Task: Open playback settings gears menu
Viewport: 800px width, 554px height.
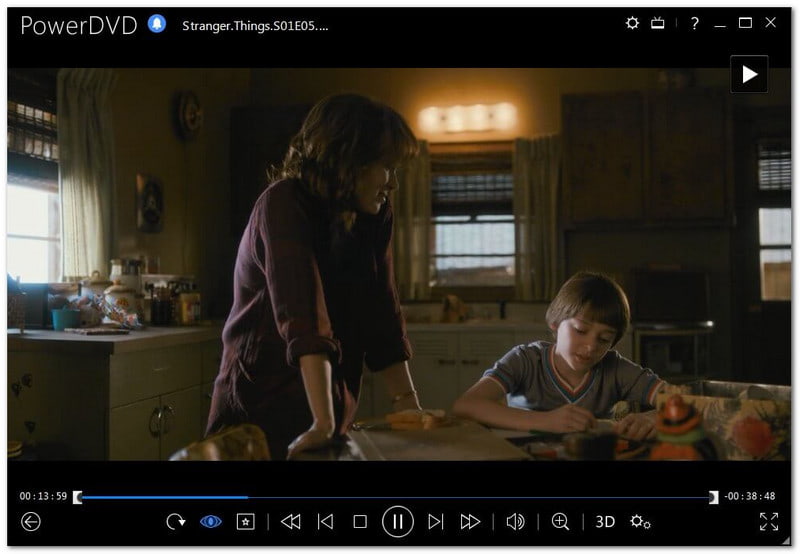Action: (x=640, y=521)
